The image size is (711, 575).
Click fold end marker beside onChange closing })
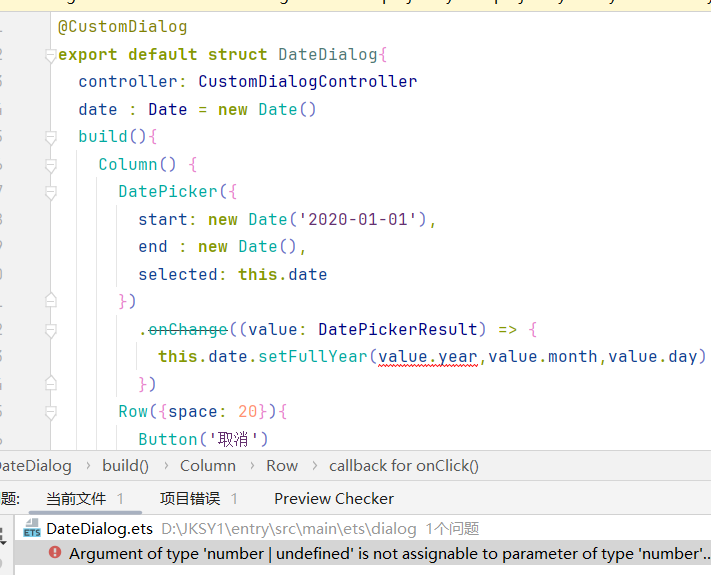click(51, 383)
